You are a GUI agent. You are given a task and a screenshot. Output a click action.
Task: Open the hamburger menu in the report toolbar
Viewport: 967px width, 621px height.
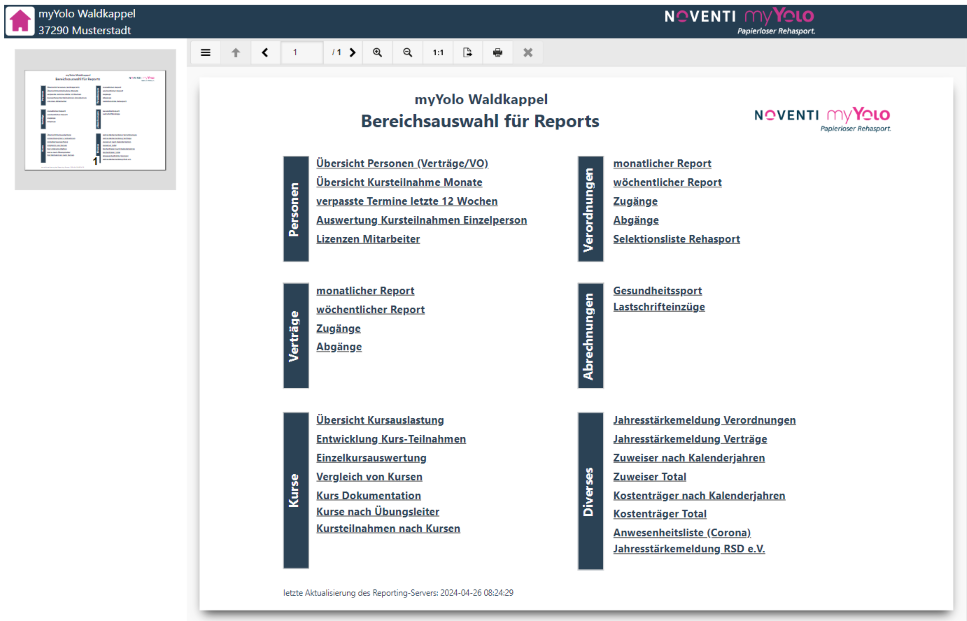205,53
